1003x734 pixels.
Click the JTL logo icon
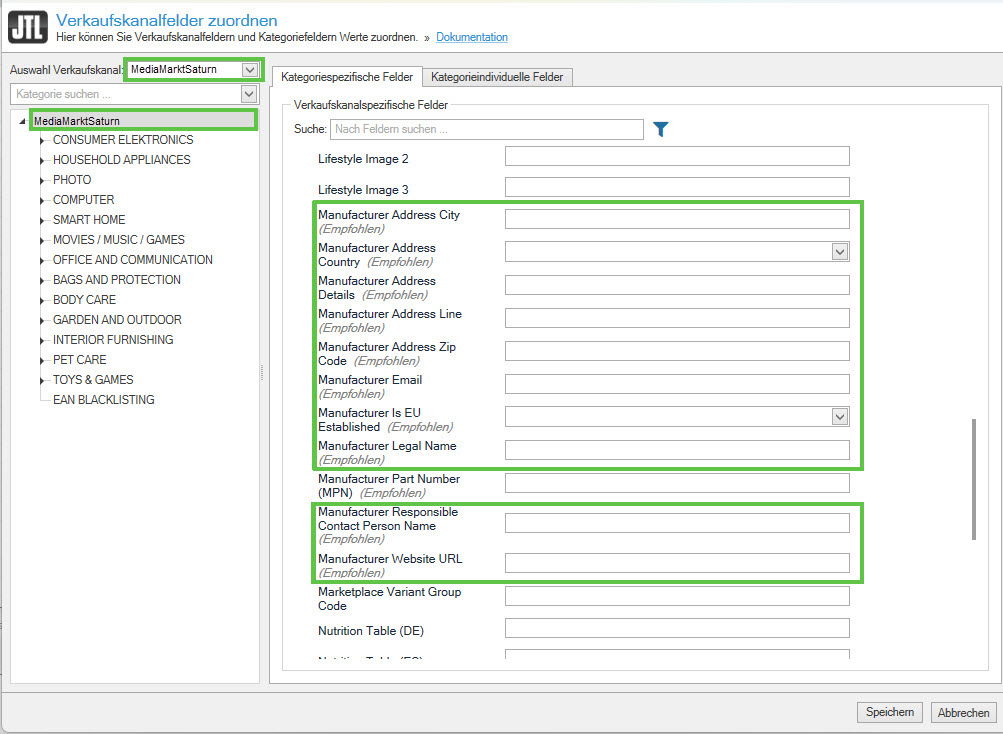(28, 26)
